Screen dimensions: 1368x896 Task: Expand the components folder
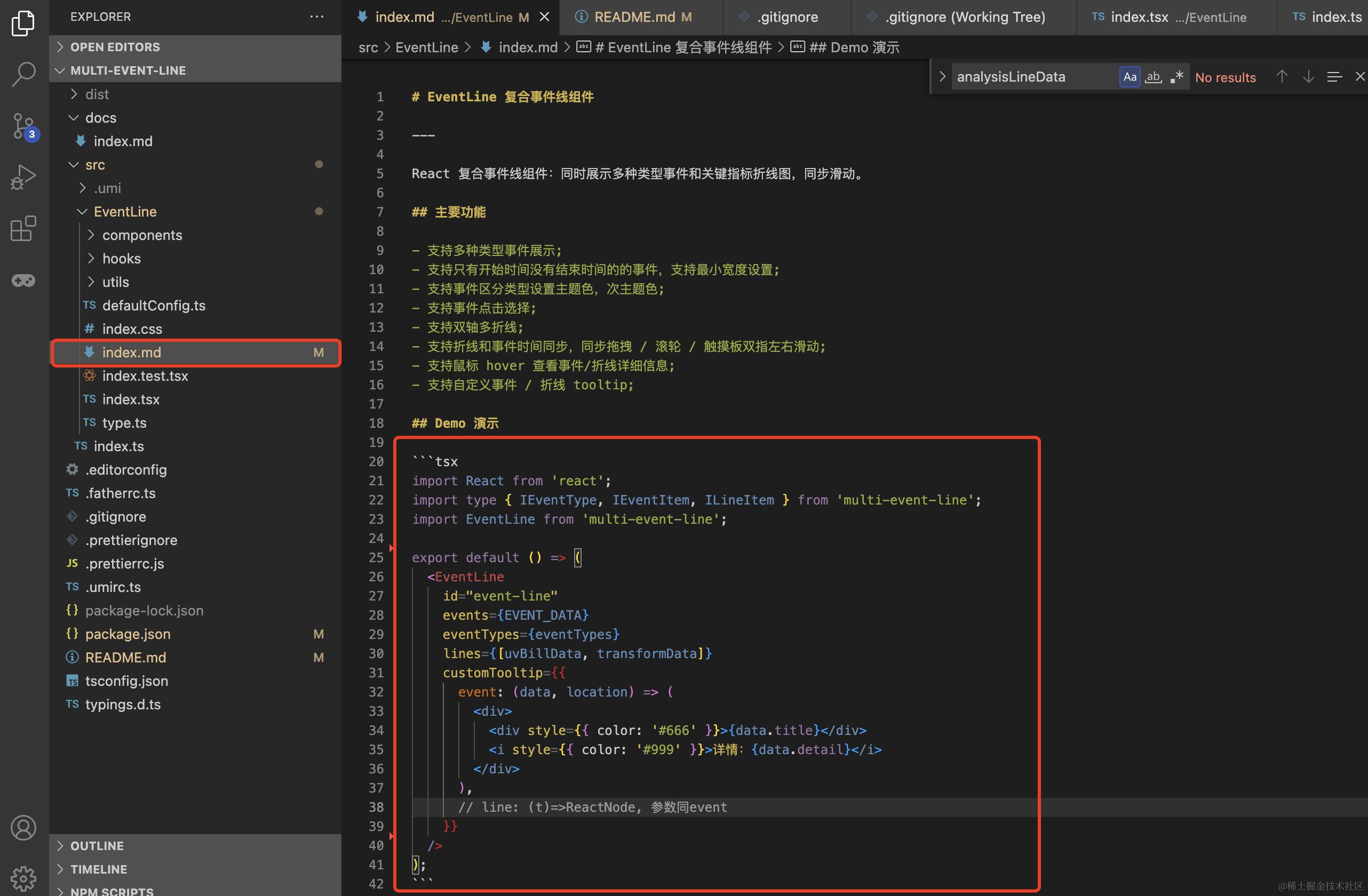click(195, 235)
